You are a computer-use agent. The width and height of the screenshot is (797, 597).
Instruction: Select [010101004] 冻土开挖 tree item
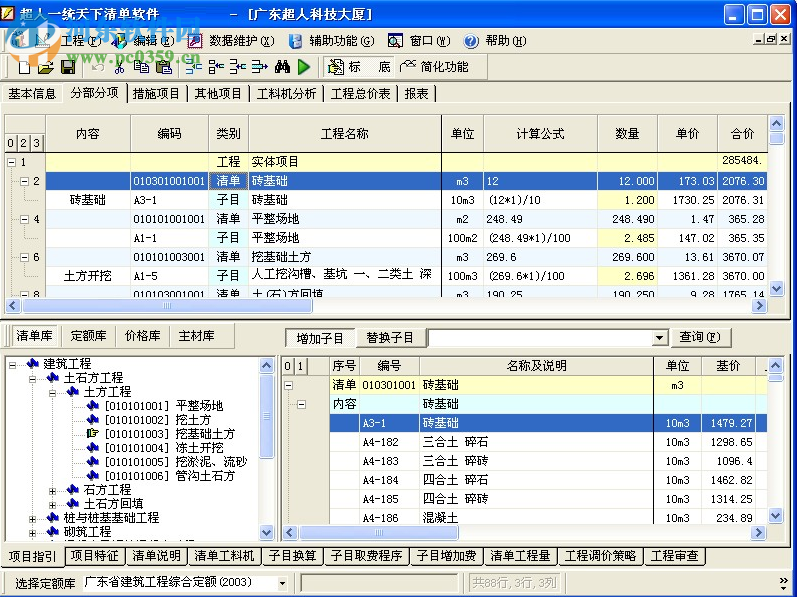[x=164, y=448]
